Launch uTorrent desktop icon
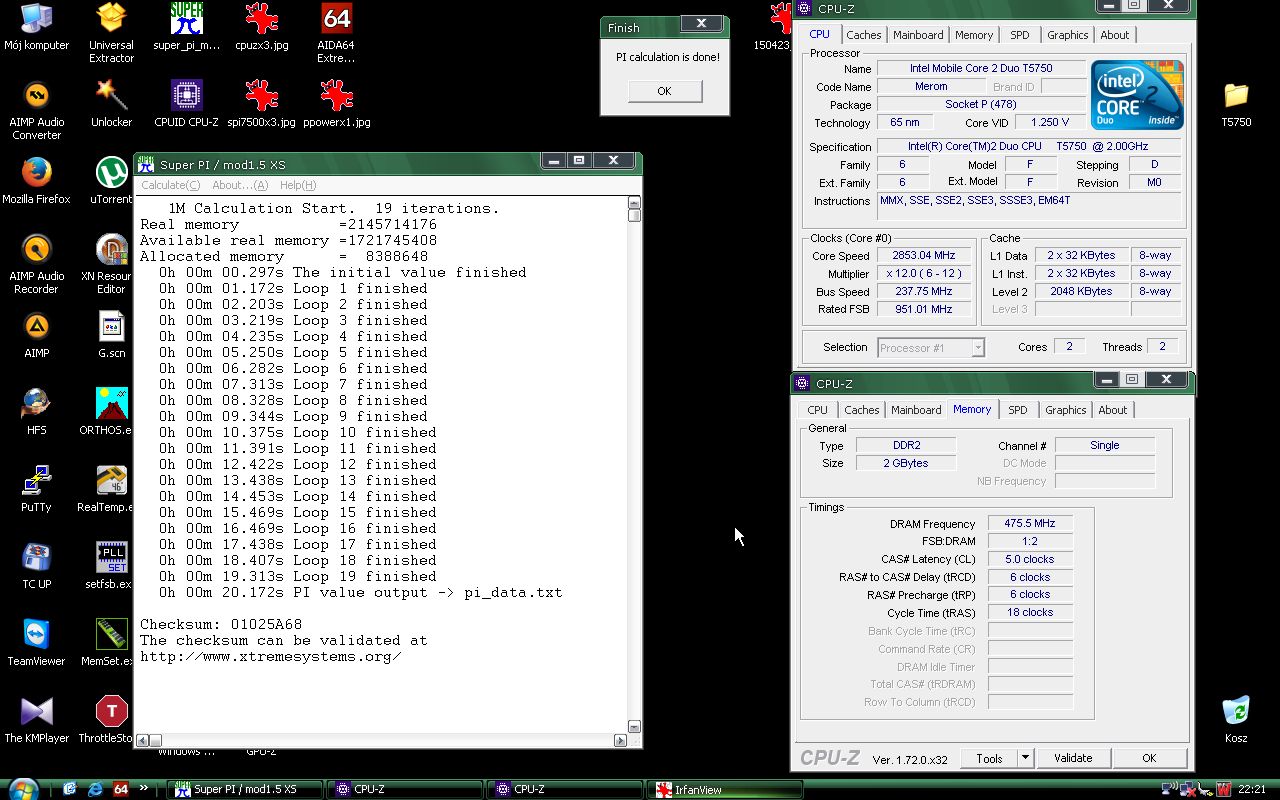1280x800 pixels. tap(111, 181)
